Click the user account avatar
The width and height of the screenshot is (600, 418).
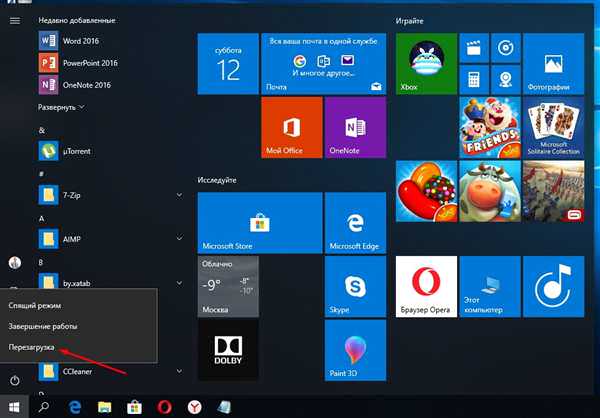pos(15,263)
